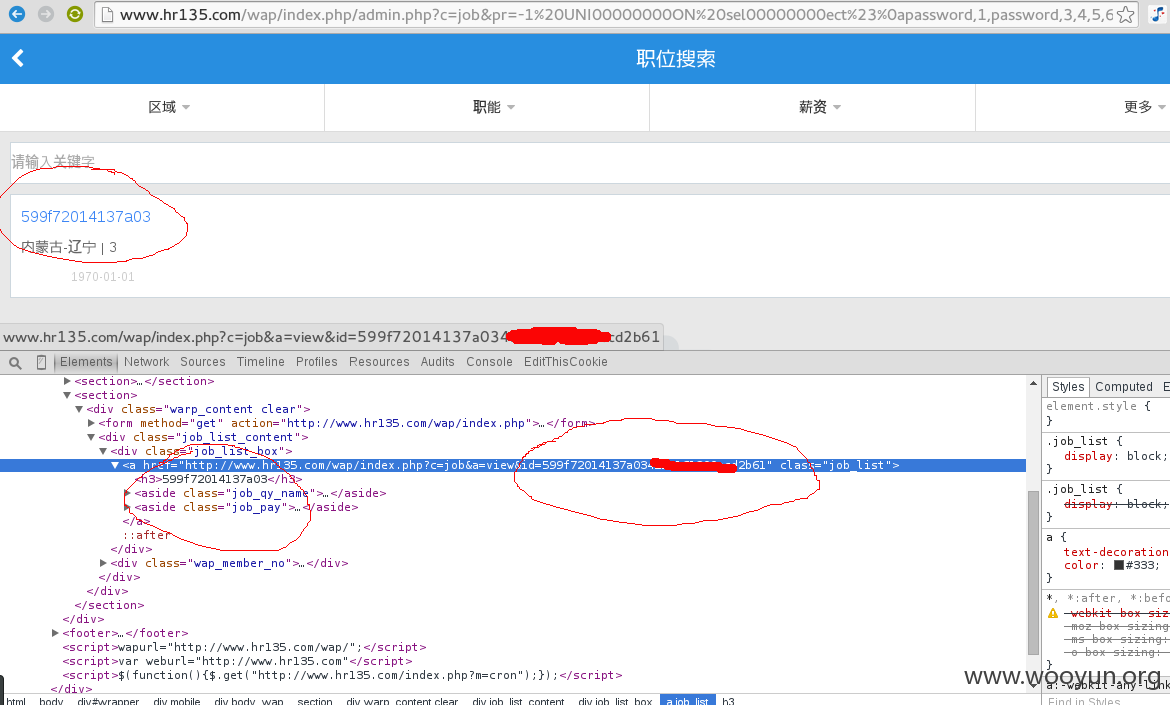The width and height of the screenshot is (1170, 705).
Task: Select the ::after pseudo element line
Action: pos(147,536)
